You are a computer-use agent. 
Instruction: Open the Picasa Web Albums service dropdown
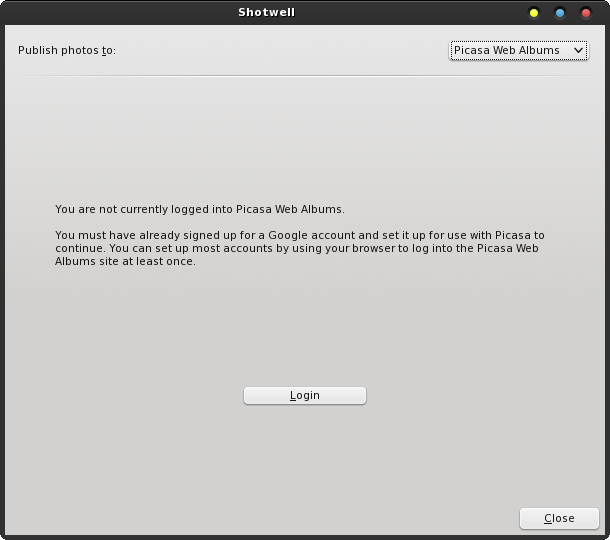coord(519,51)
